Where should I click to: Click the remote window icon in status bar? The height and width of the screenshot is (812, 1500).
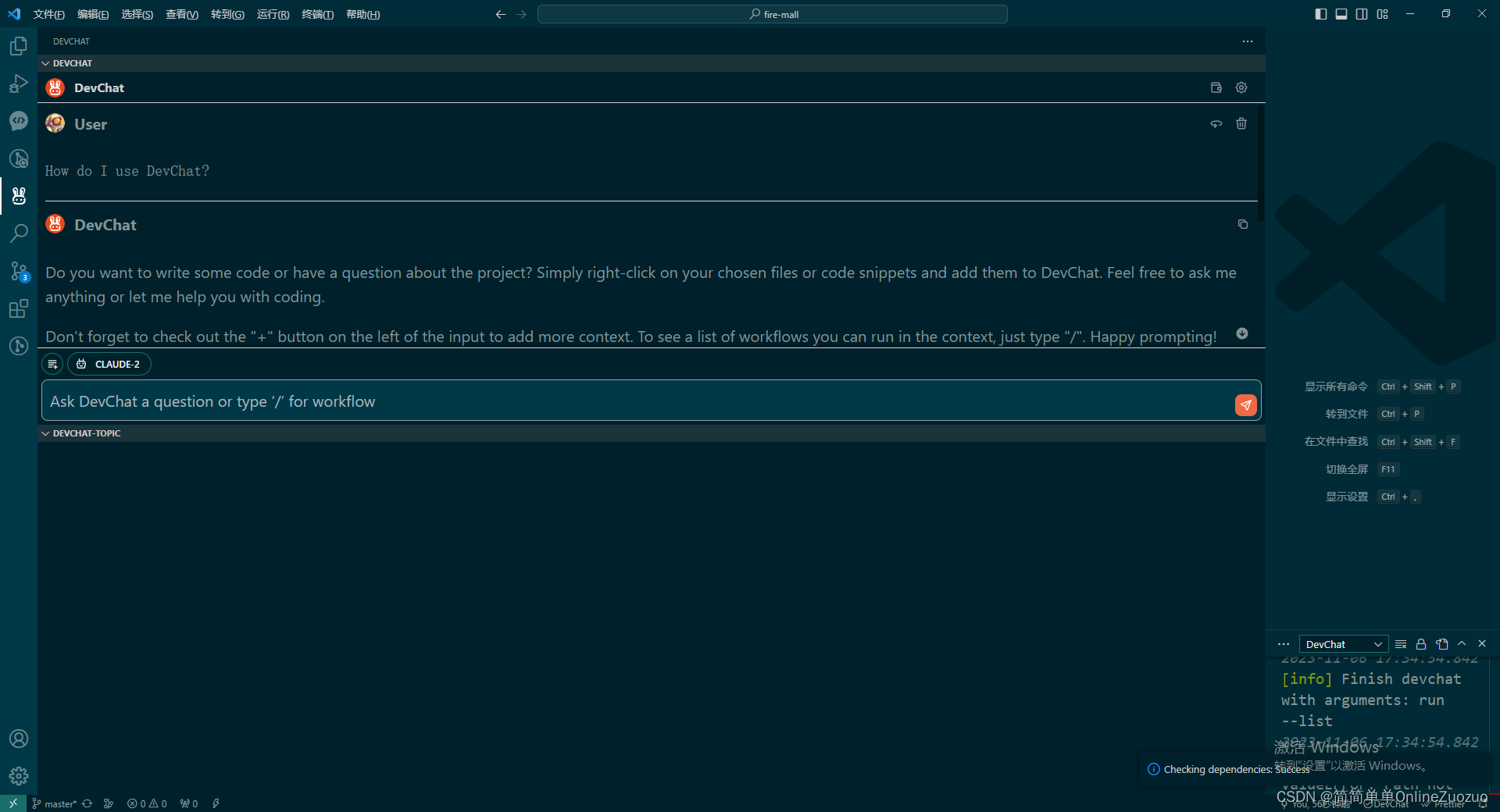click(x=13, y=803)
